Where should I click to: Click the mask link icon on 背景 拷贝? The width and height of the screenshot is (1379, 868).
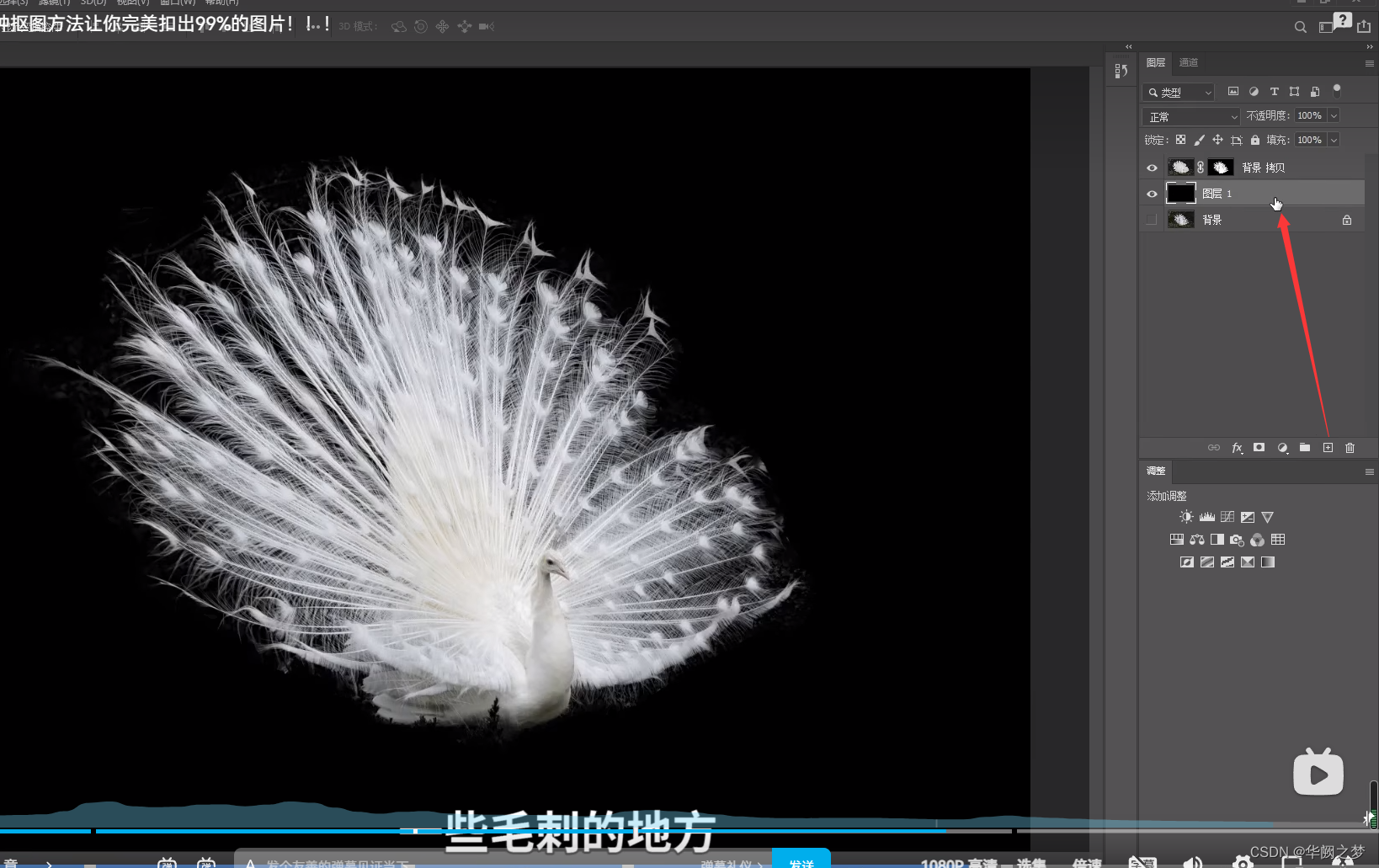pyautogui.click(x=1201, y=168)
